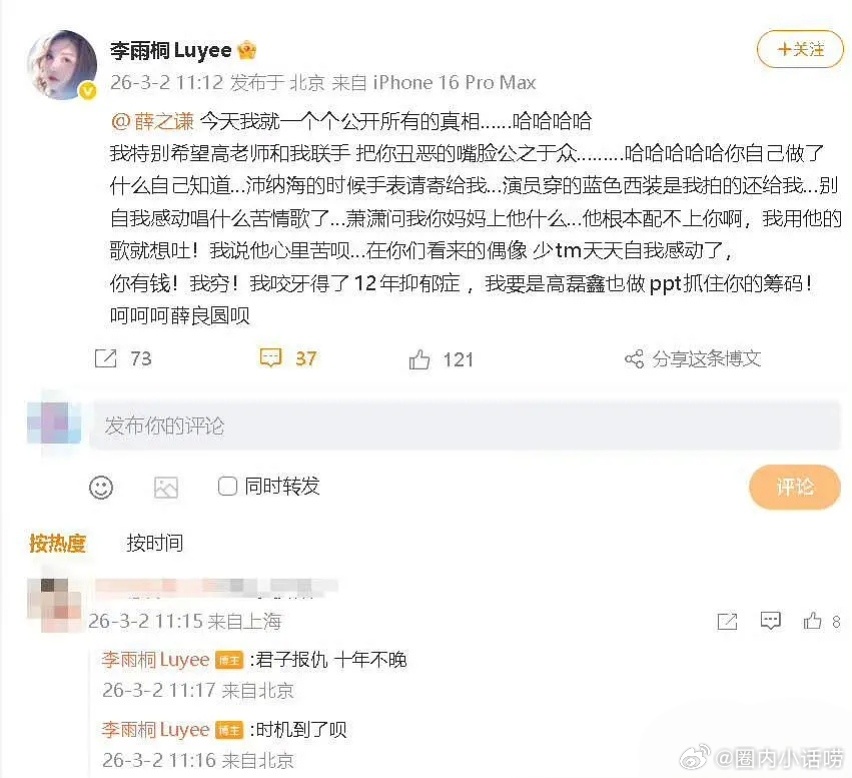Enable the 同时转发 checkbox
This screenshot has width=852, height=778.
227,486
